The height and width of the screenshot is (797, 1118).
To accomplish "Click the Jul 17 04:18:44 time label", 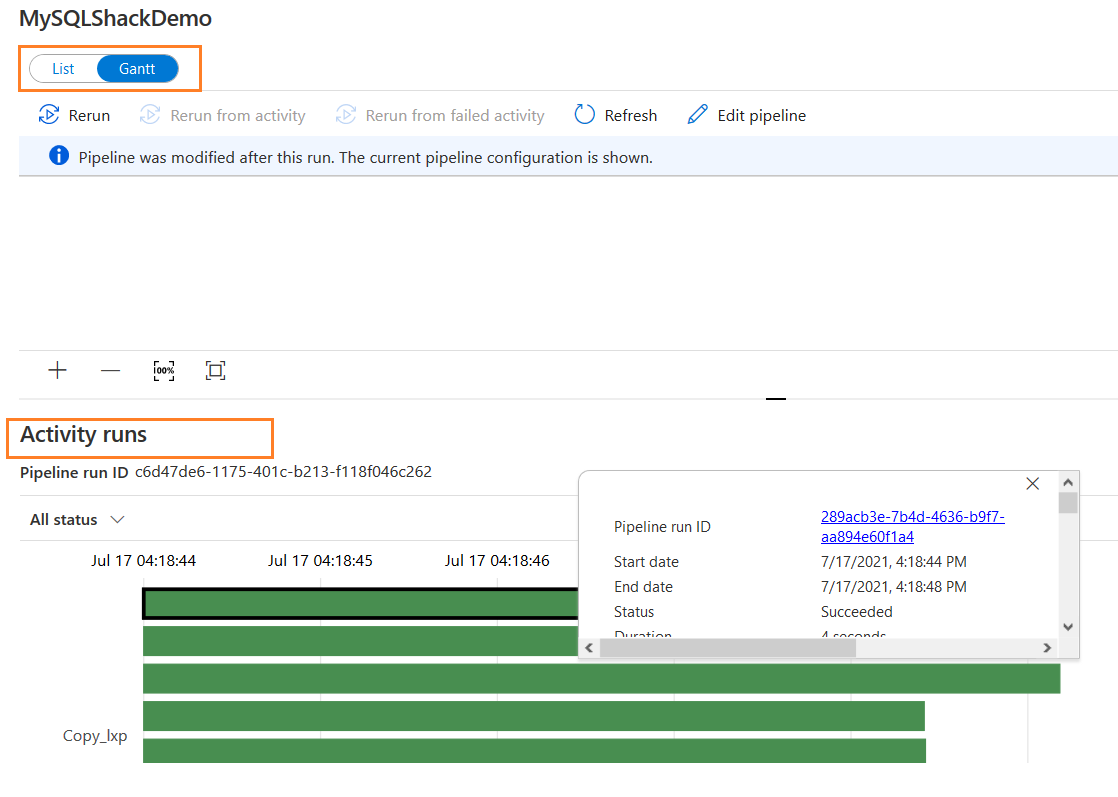I will (143, 561).
